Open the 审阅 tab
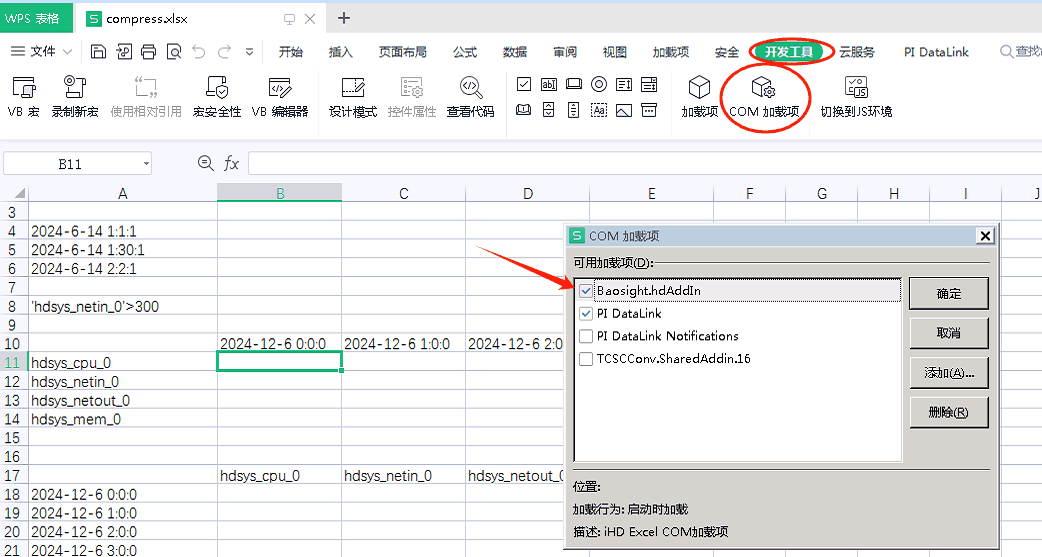Screen dimensions: 1042x557 click(x=565, y=51)
